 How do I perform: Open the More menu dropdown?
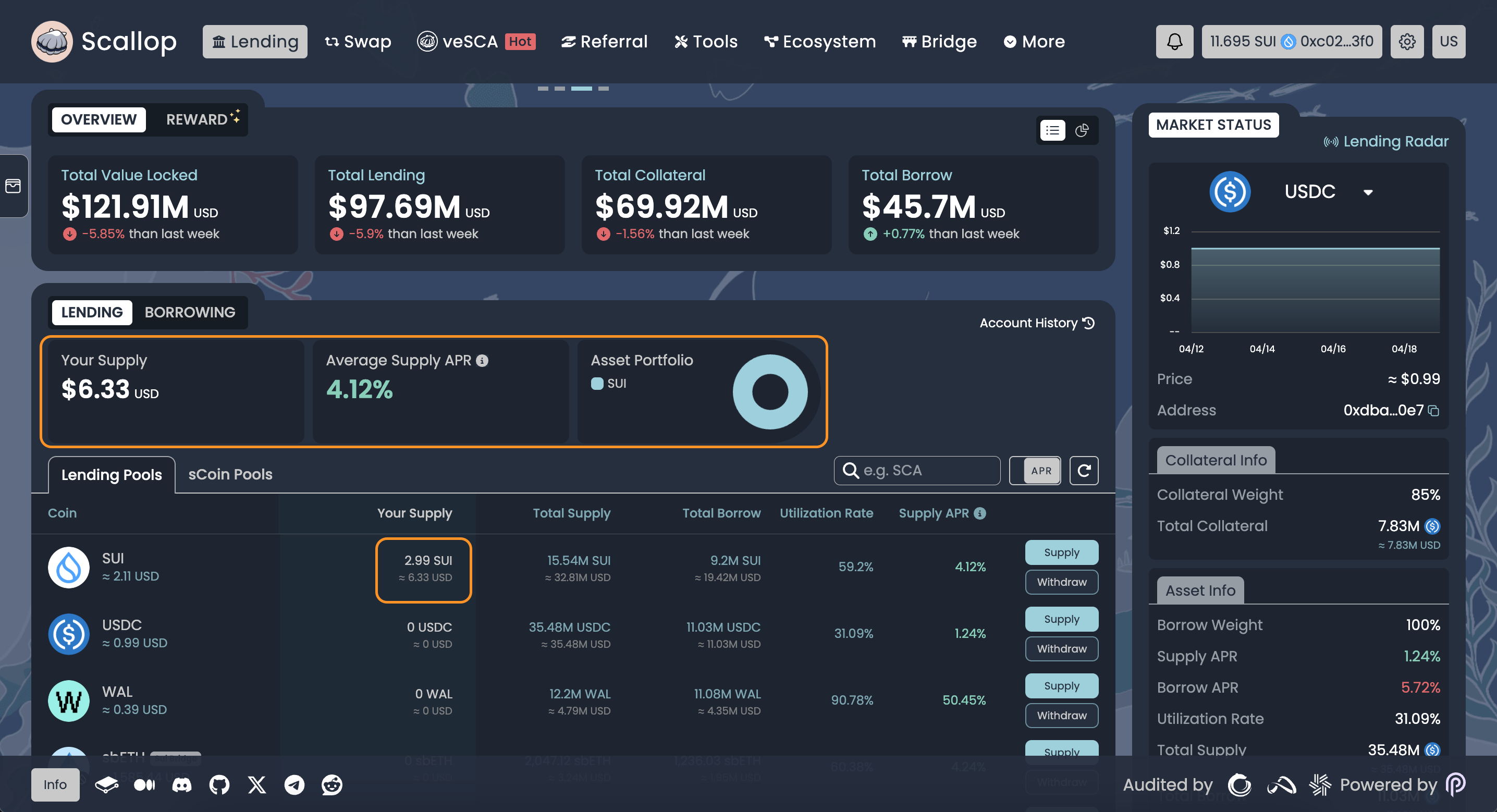click(1035, 41)
